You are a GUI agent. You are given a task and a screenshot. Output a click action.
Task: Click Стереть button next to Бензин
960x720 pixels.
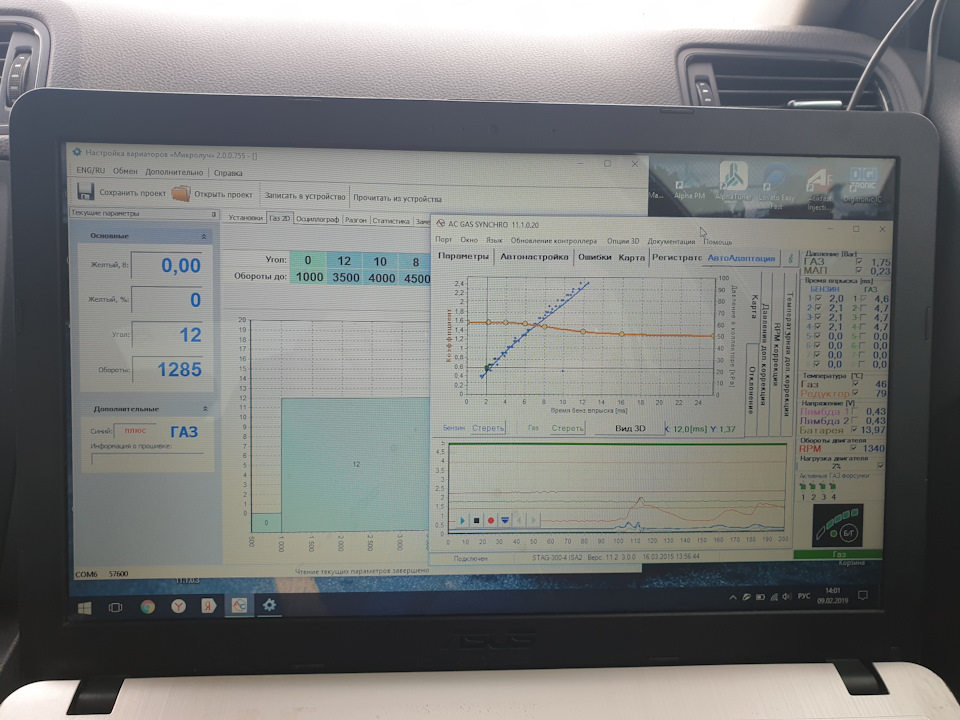coord(488,428)
